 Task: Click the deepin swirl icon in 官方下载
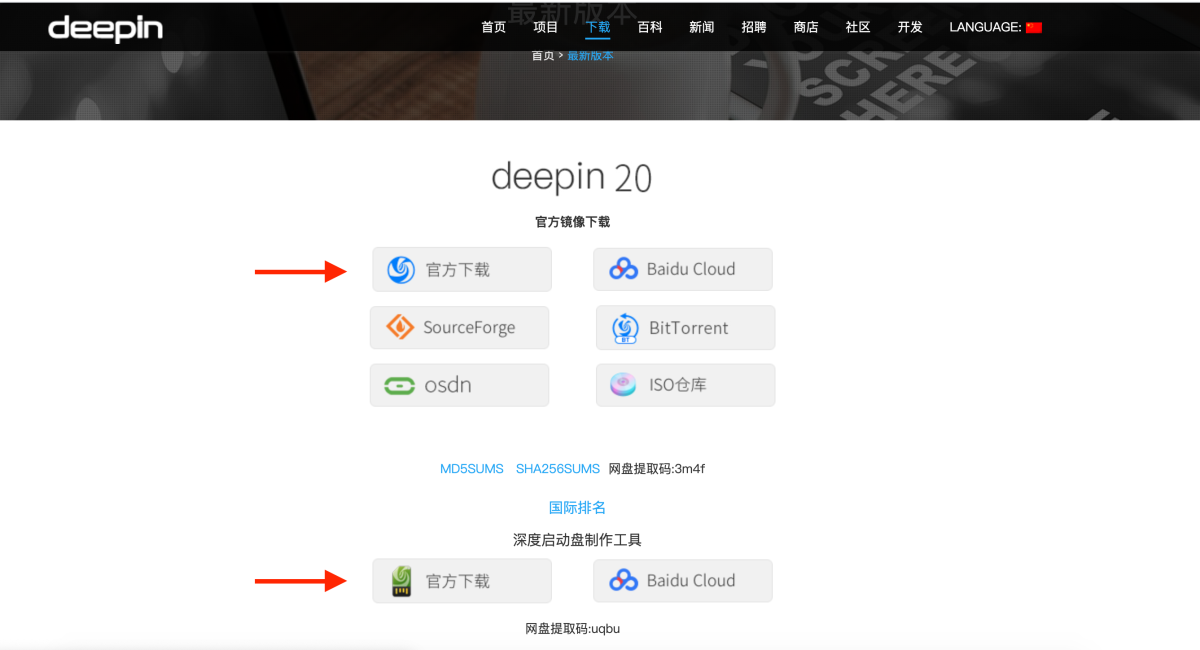(401, 269)
